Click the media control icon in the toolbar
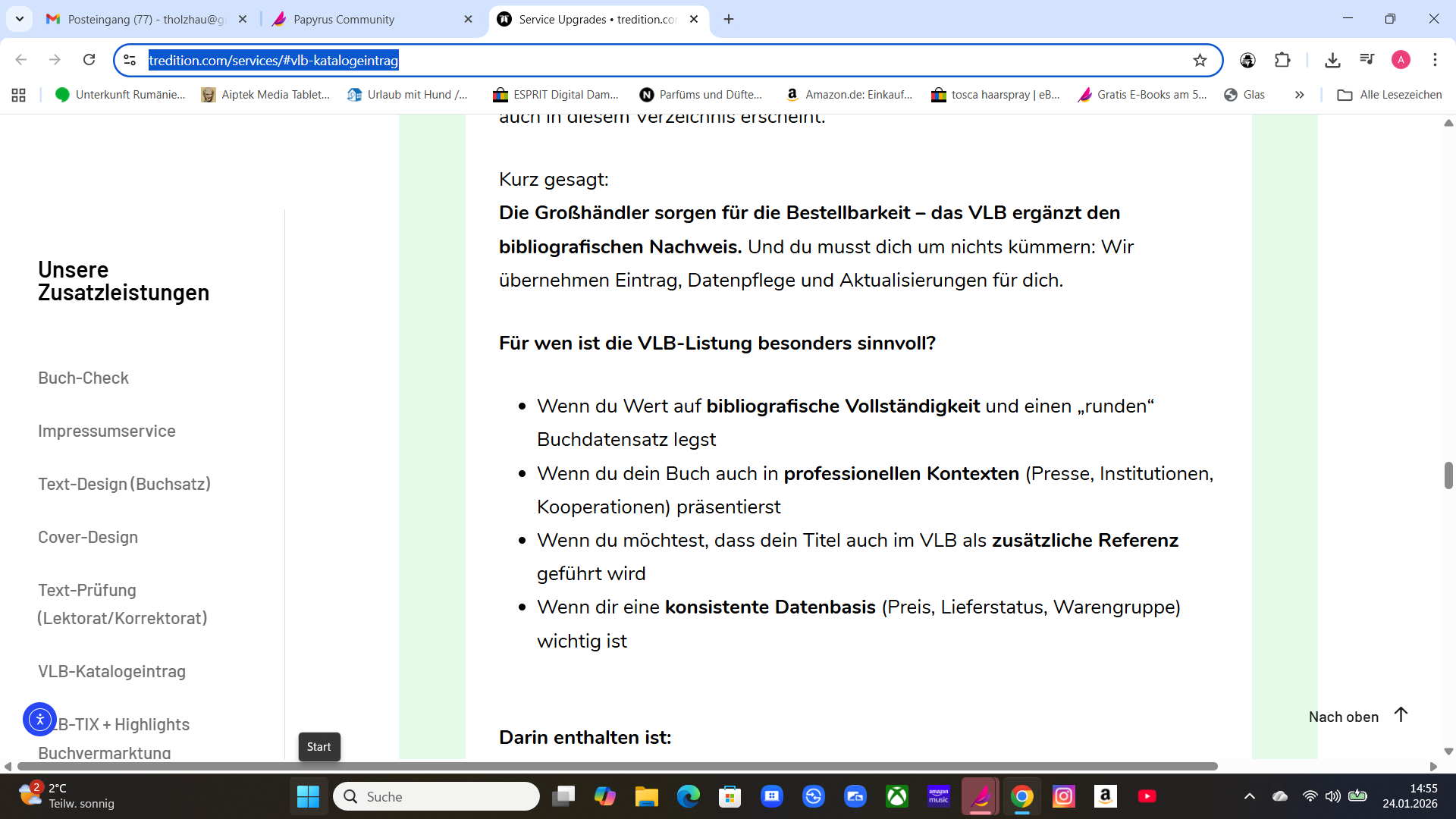The width and height of the screenshot is (1456, 819). pyautogui.click(x=1367, y=60)
